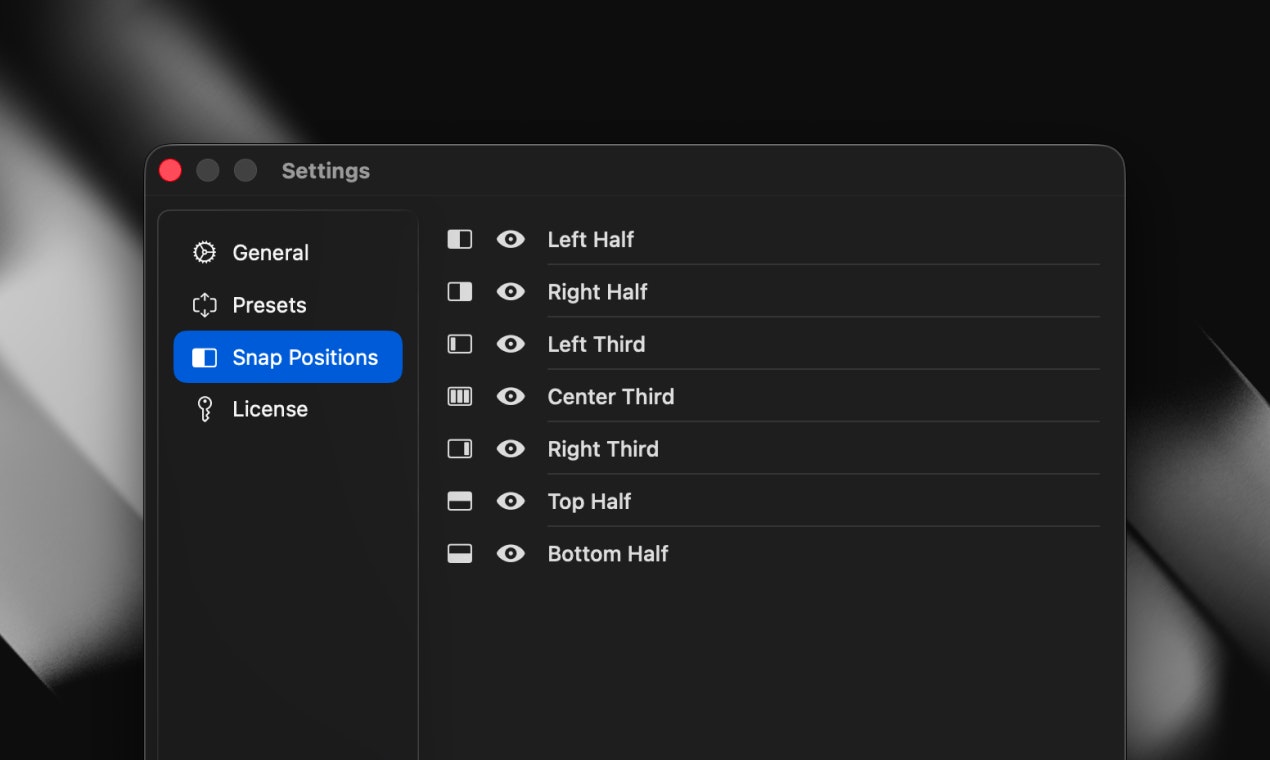This screenshot has width=1270, height=760.
Task: Toggle visibility of the Left Half snap position
Action: click(511, 239)
